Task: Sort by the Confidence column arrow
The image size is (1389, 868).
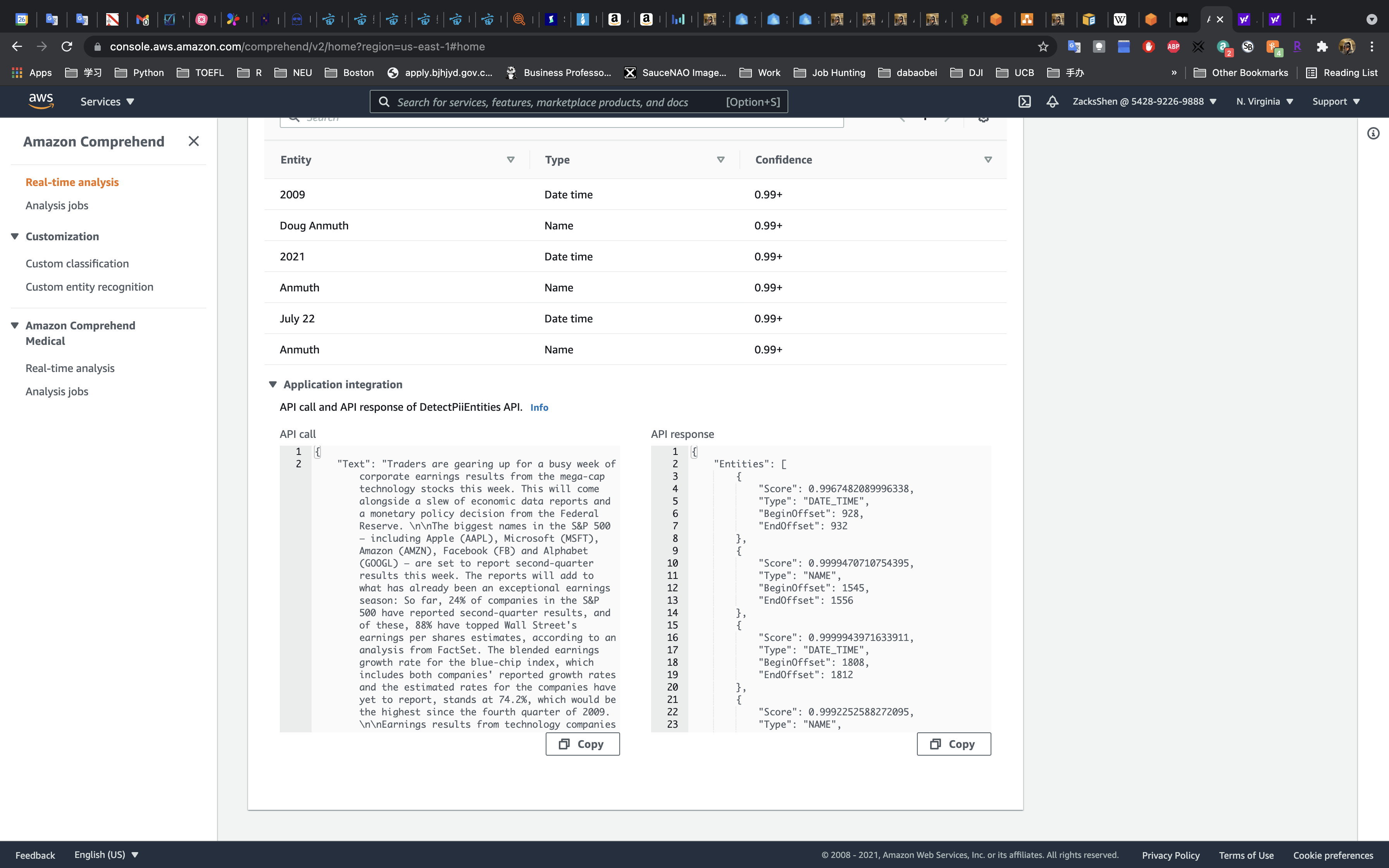Action: pyautogui.click(x=988, y=160)
